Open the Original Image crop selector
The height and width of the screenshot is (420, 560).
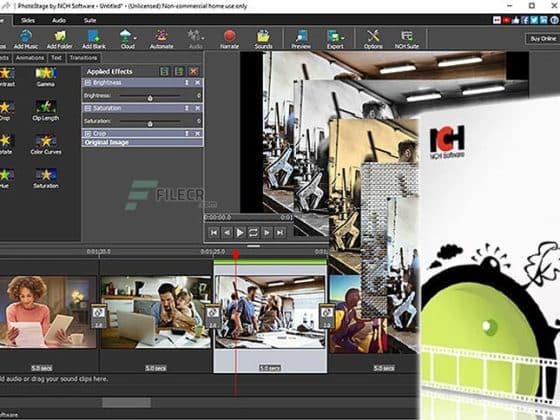click(x=142, y=142)
